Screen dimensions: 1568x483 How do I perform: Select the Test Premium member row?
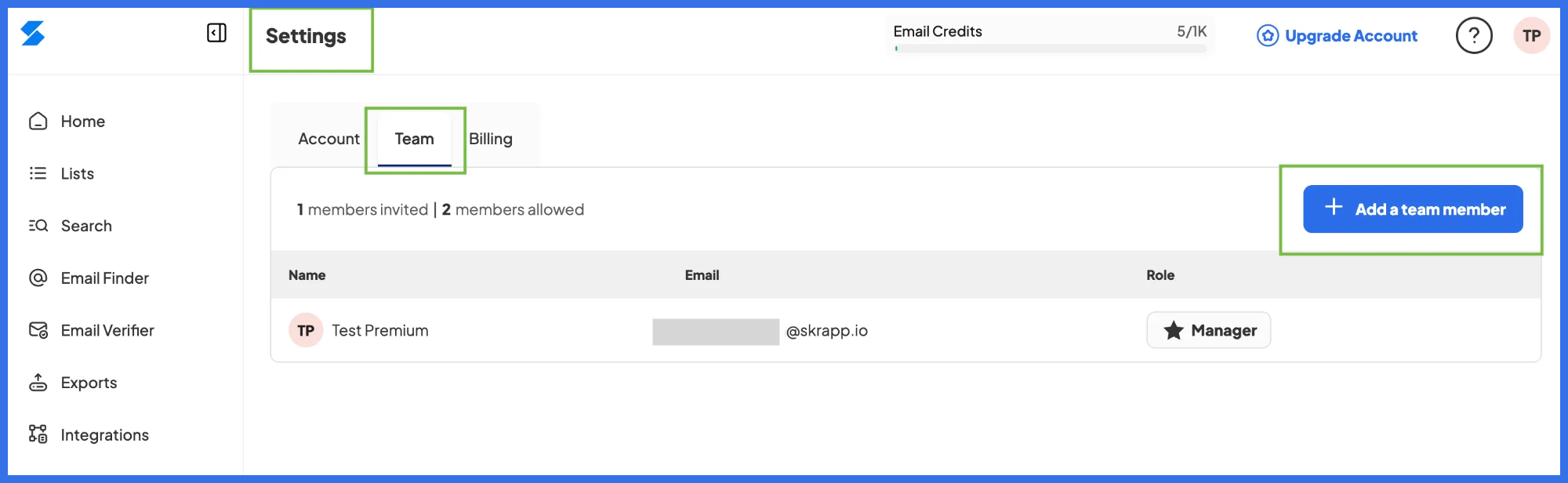click(906, 330)
